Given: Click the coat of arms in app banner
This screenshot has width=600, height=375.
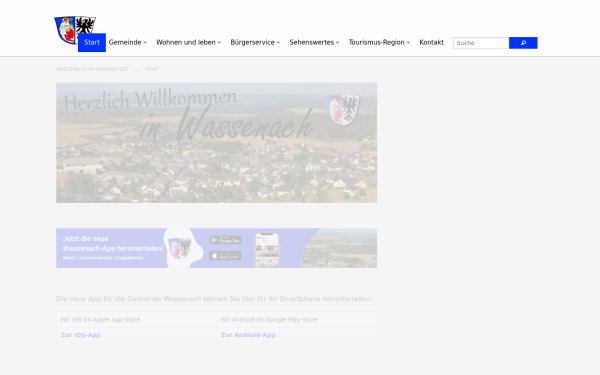Looking at the screenshot, I should pos(180,248).
